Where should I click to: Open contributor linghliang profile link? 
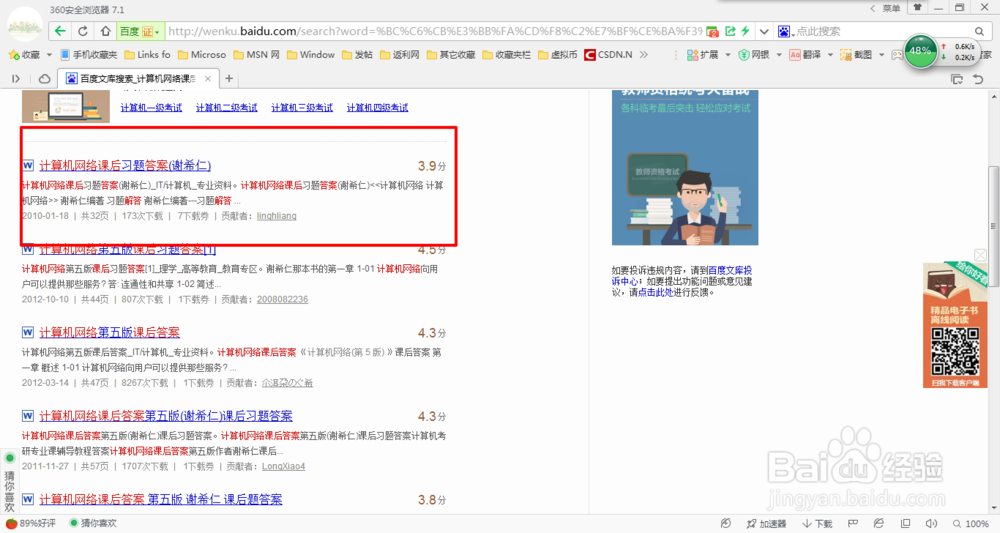[277, 216]
